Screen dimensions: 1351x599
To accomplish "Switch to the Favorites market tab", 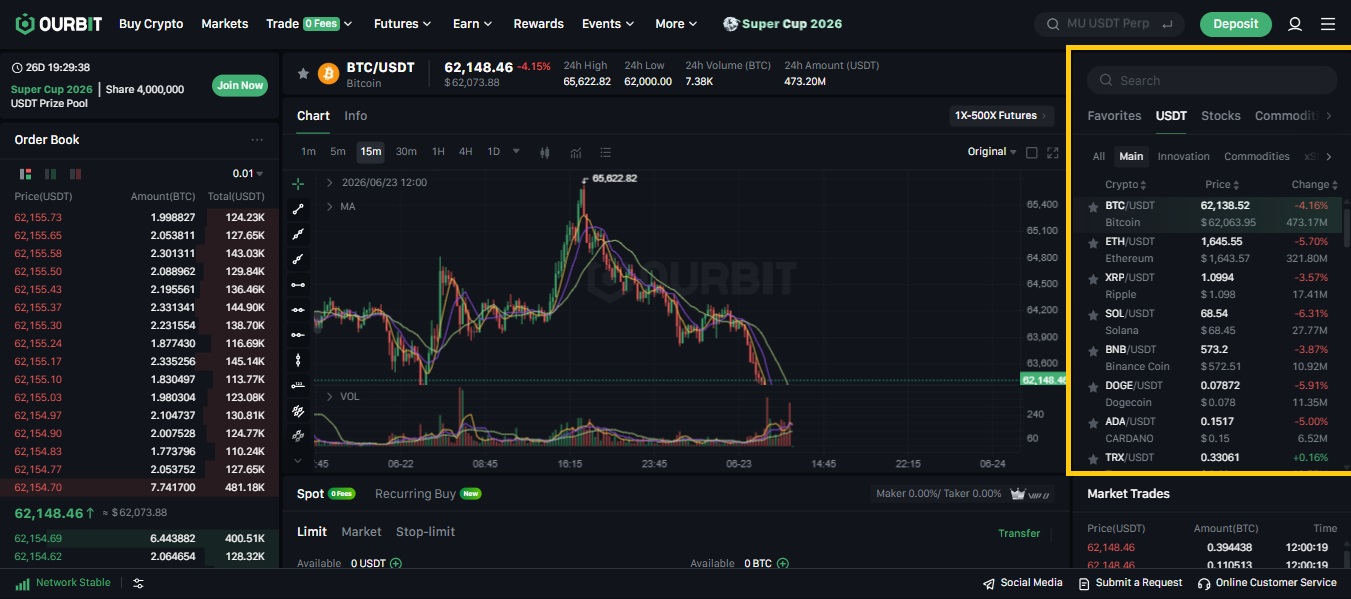I will coord(1114,116).
